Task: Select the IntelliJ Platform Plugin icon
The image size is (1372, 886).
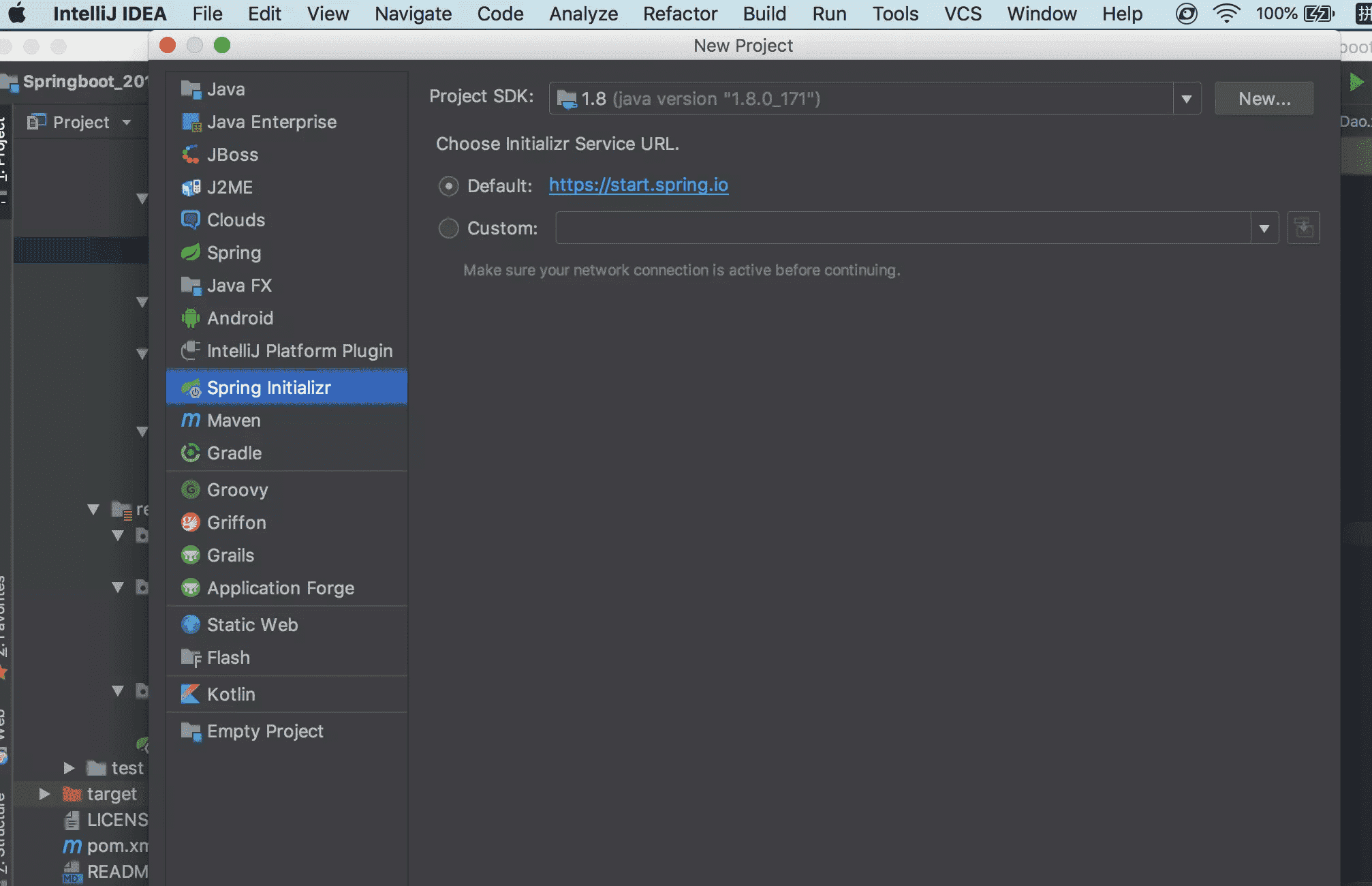Action: point(191,351)
